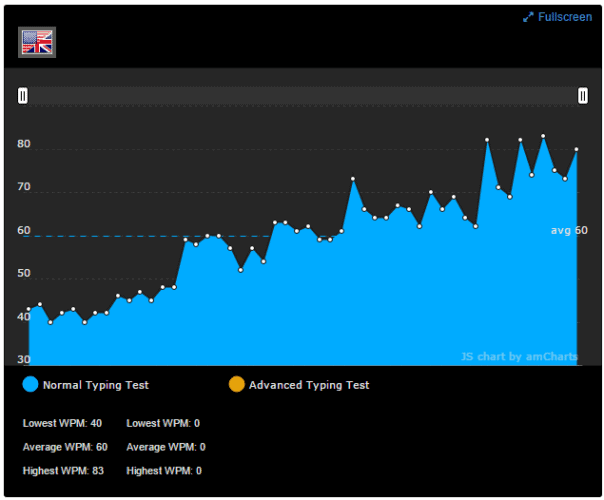Select the US/UK English flag icon
This screenshot has width=604, height=500.
[37, 42]
